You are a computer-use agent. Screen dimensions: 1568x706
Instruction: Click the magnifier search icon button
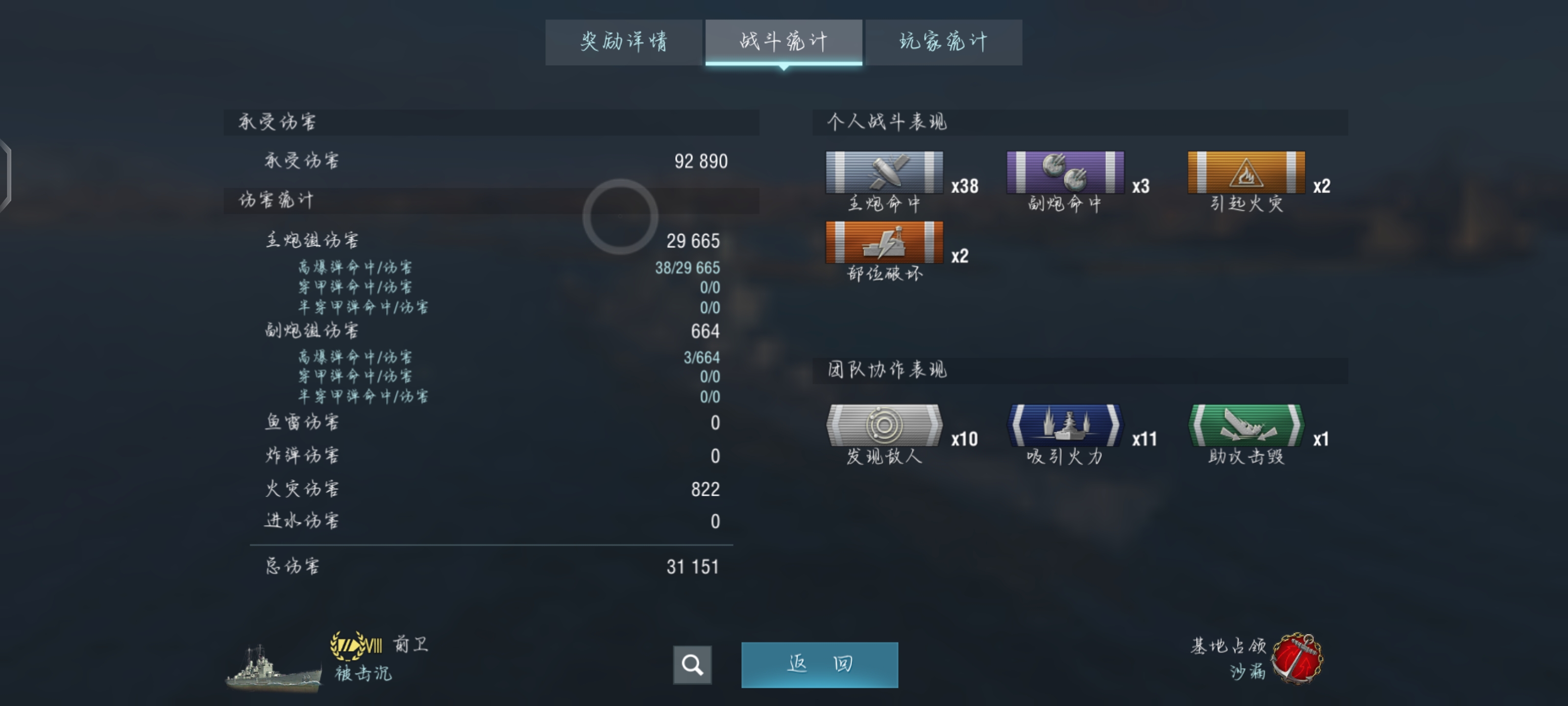(x=692, y=665)
